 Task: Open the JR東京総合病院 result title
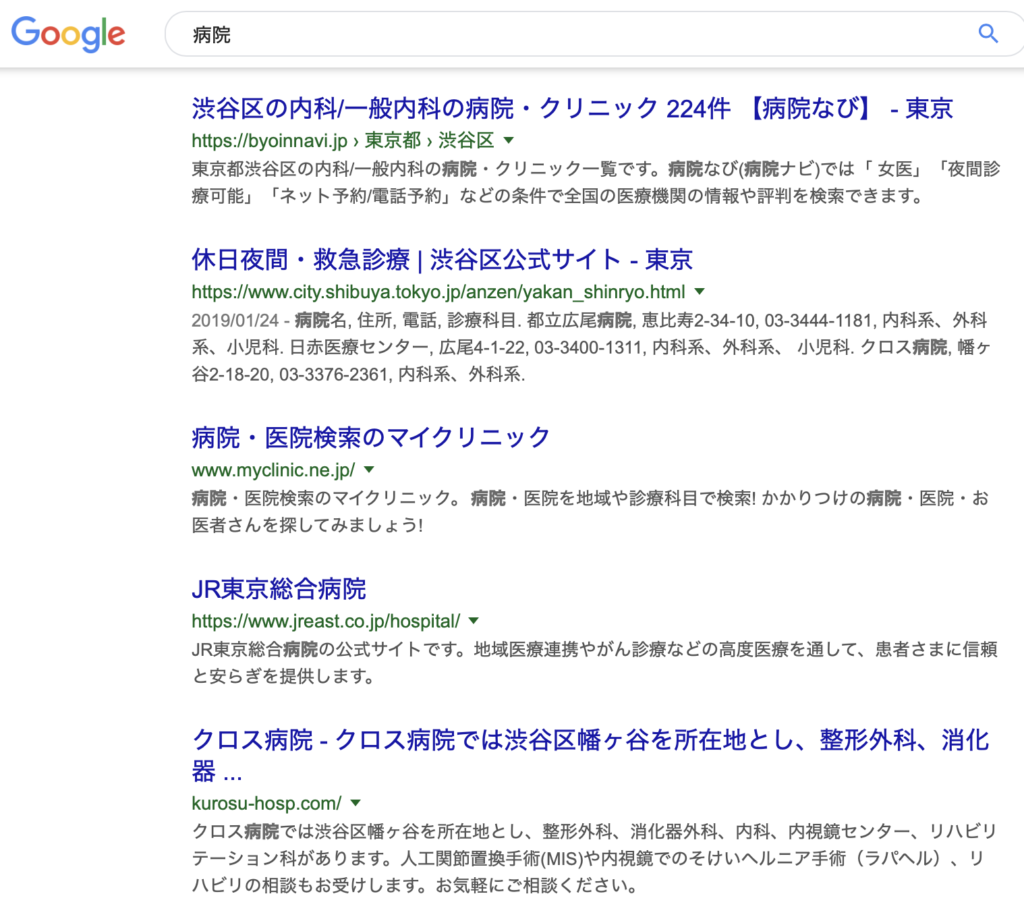[279, 588]
